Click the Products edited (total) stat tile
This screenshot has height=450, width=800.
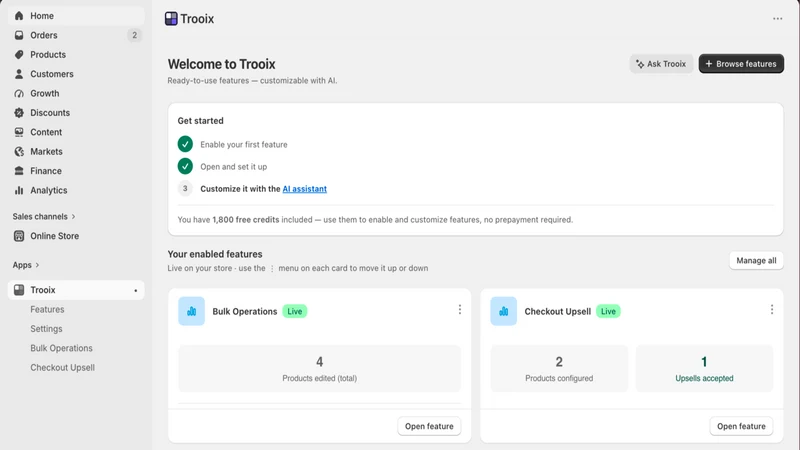tap(319, 368)
